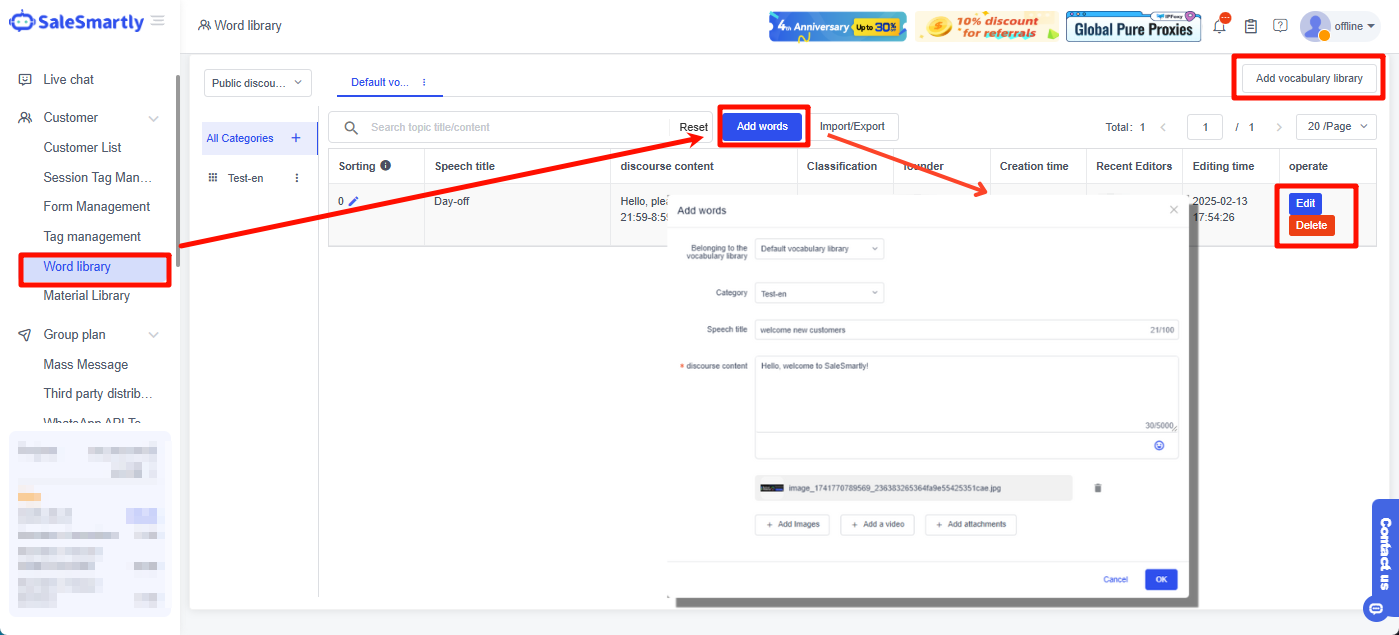The height and width of the screenshot is (635, 1399).
Task: Open Customer List in the sidebar
Action: [x=82, y=148]
